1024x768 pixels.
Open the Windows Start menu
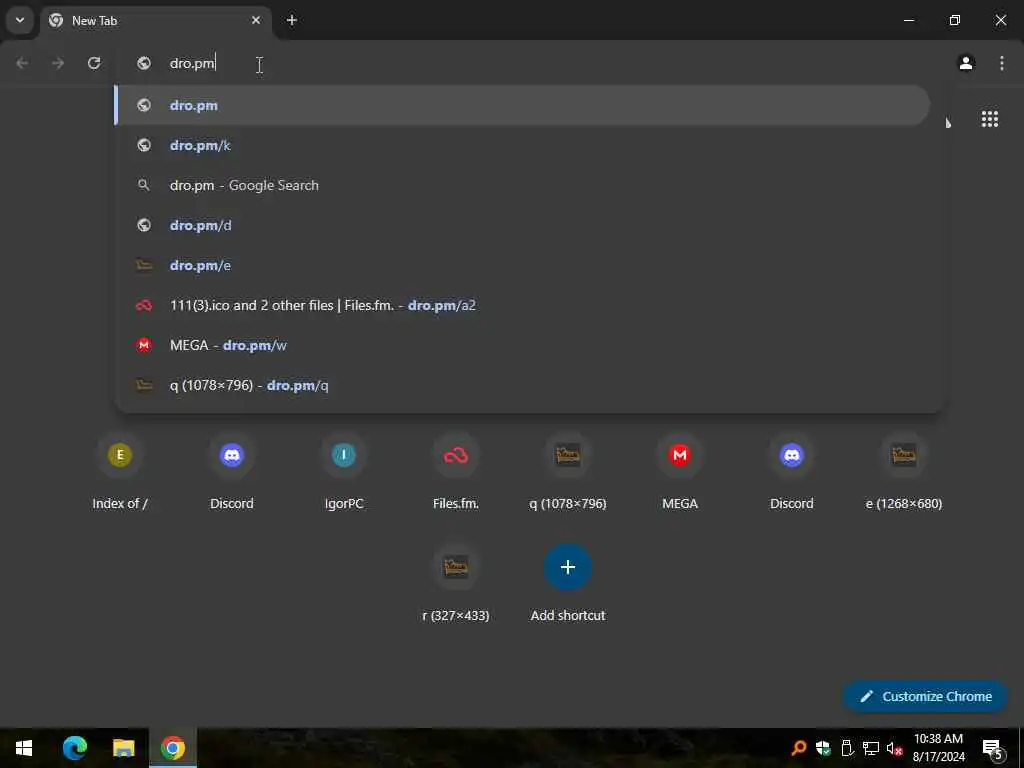tap(24, 748)
